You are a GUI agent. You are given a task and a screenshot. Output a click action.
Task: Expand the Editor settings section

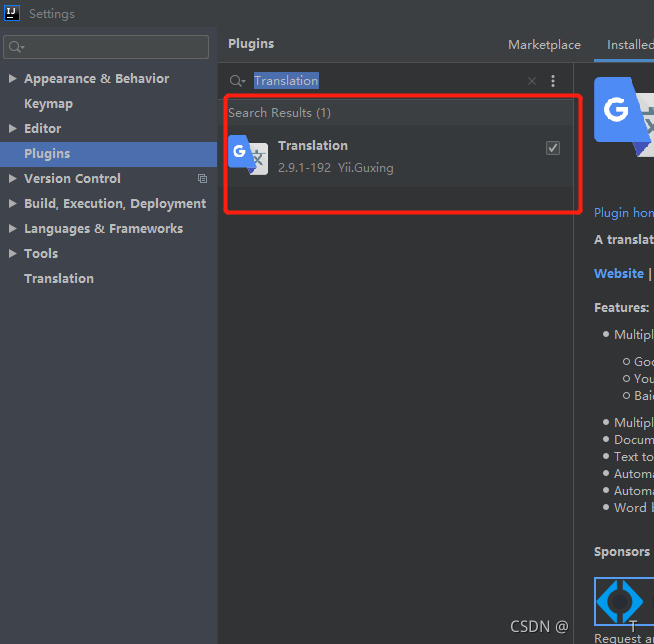[x=13, y=128]
